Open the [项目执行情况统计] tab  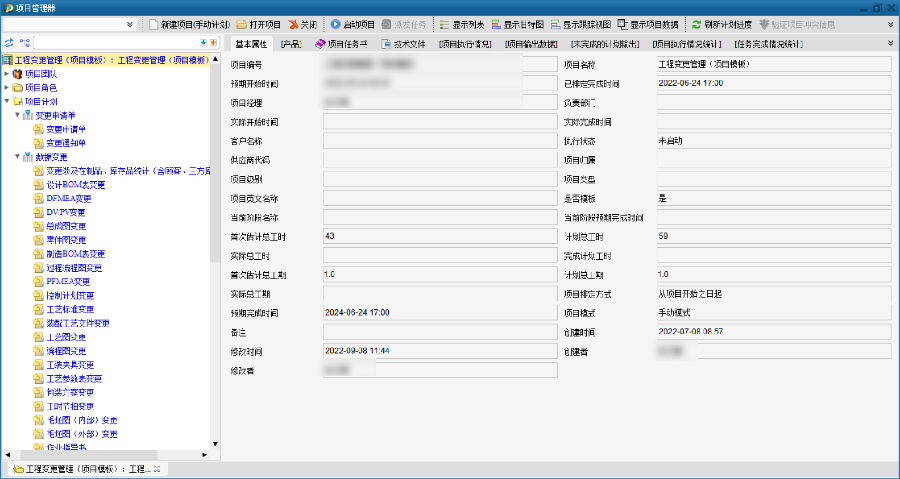tap(687, 44)
